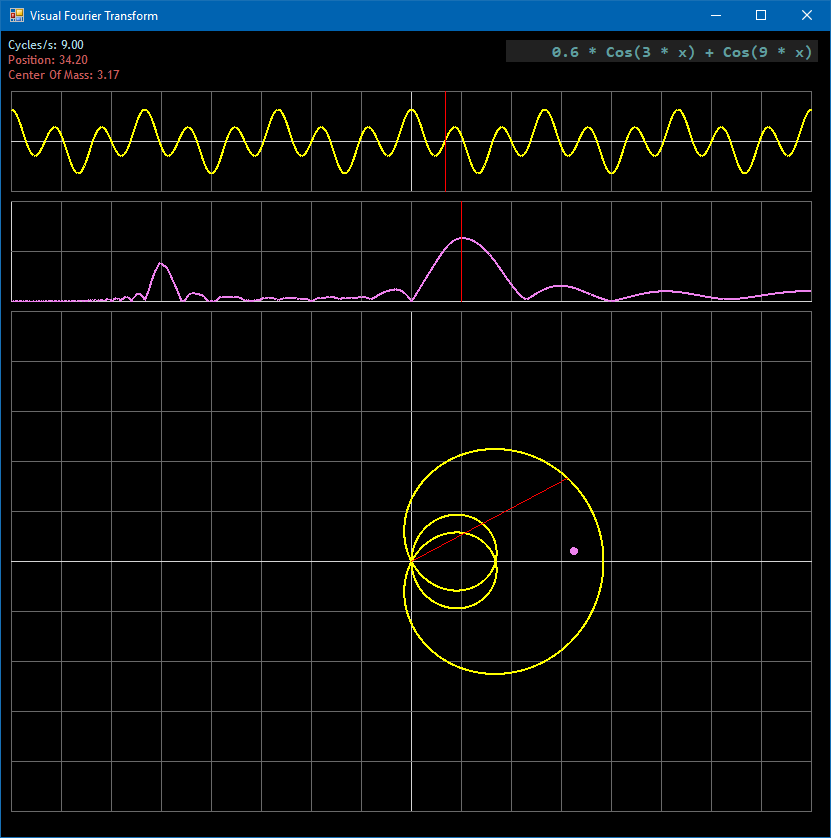Click the yellow waveform peak at center marker
Viewport: 831px width, 838px height.
tap(411, 109)
